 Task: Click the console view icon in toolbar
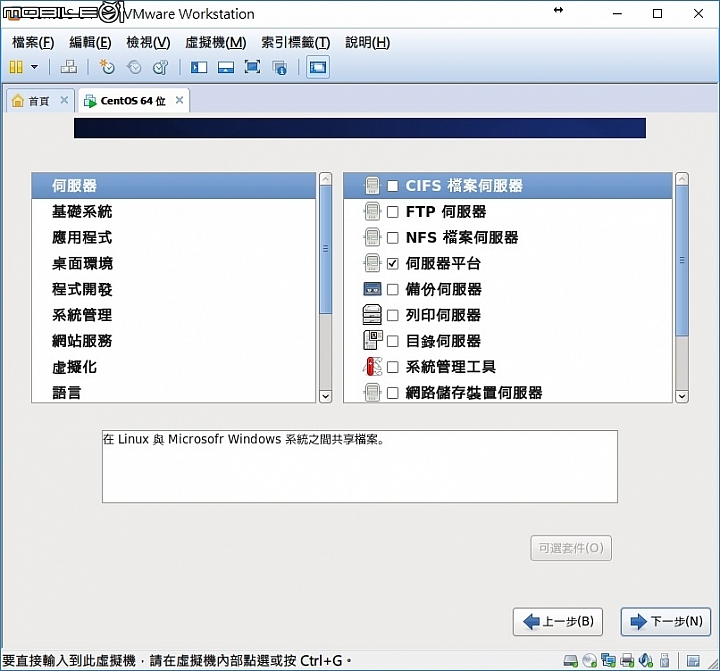click(318, 68)
